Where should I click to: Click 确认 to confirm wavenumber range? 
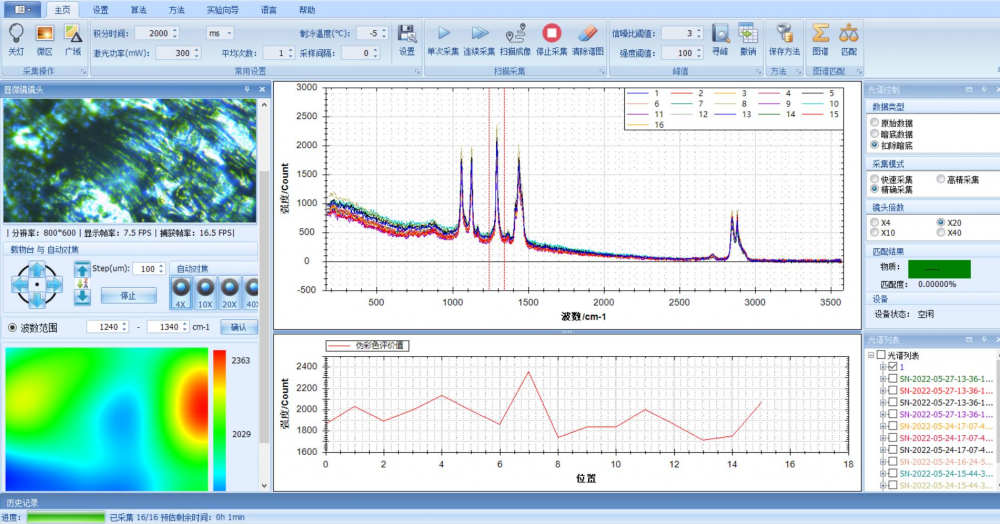pos(238,327)
